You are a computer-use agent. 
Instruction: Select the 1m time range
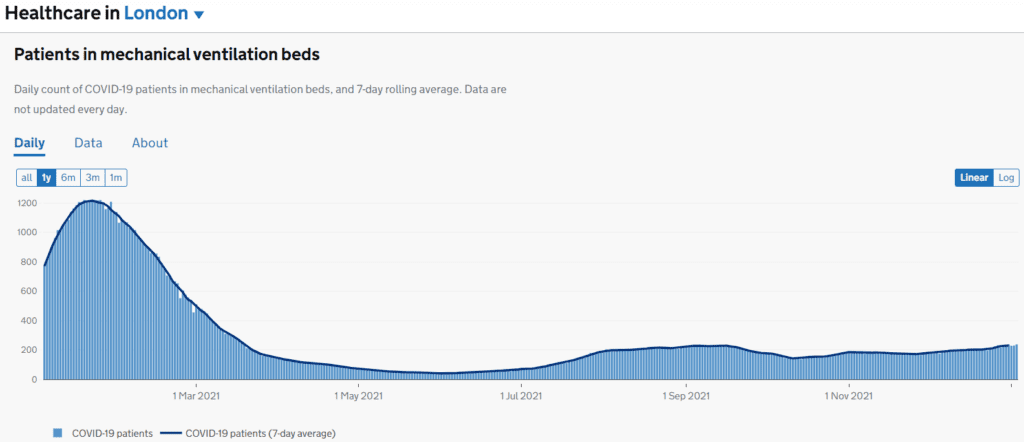pyautogui.click(x=116, y=178)
